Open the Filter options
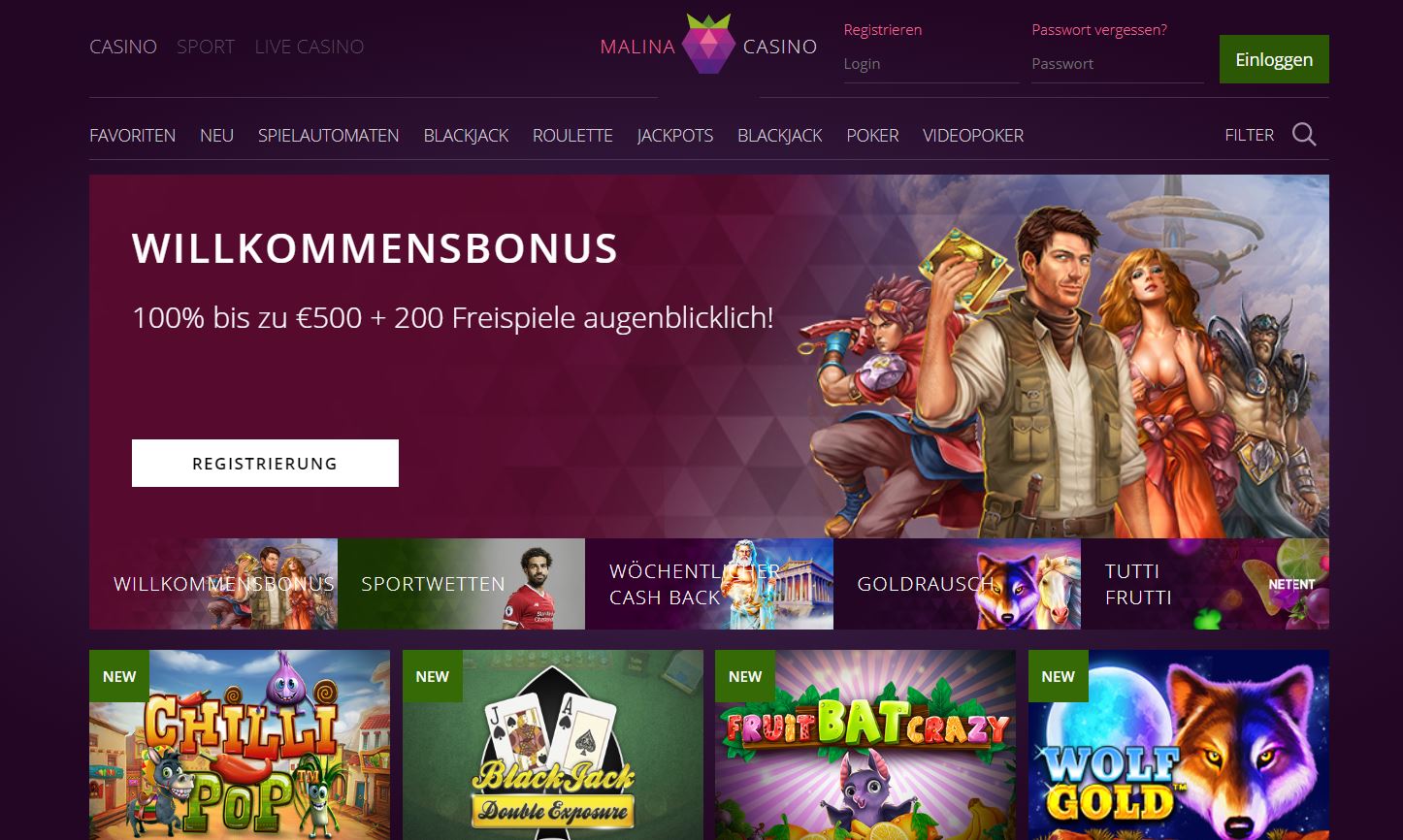 1250,135
